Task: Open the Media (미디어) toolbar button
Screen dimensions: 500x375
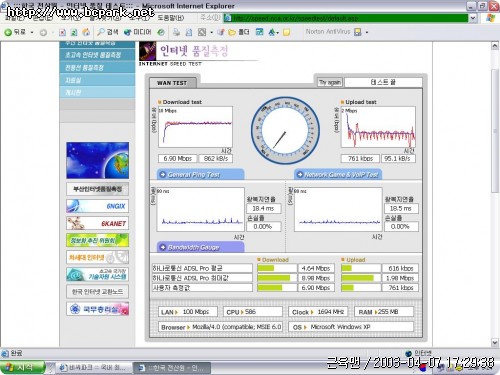Action: [x=137, y=32]
